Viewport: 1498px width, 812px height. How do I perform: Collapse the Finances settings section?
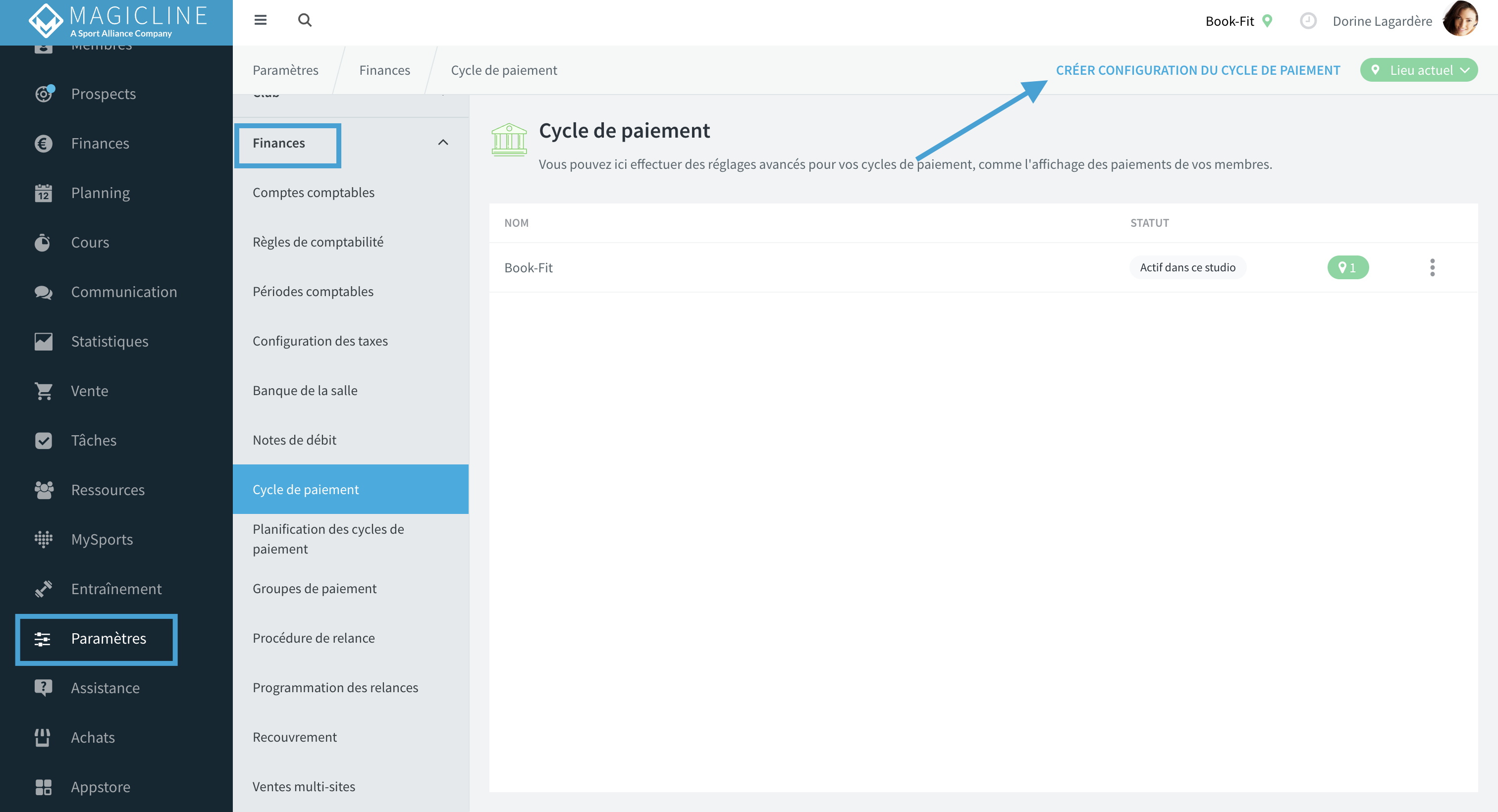click(443, 143)
